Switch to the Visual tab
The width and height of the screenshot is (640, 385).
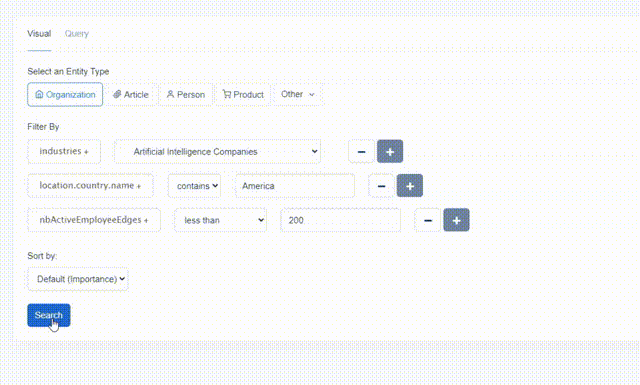click(x=39, y=33)
